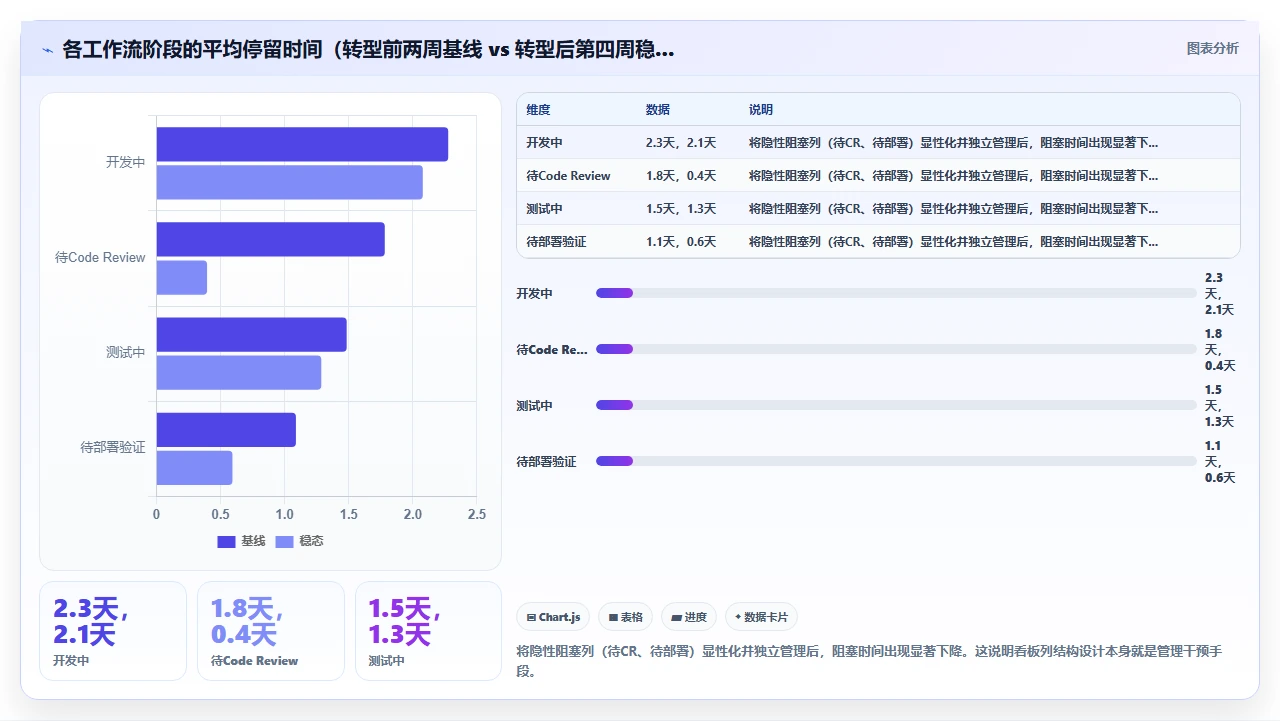The width and height of the screenshot is (1280, 721).
Task: Click the light 待部署验证 steady-state bar
Action: (194, 468)
